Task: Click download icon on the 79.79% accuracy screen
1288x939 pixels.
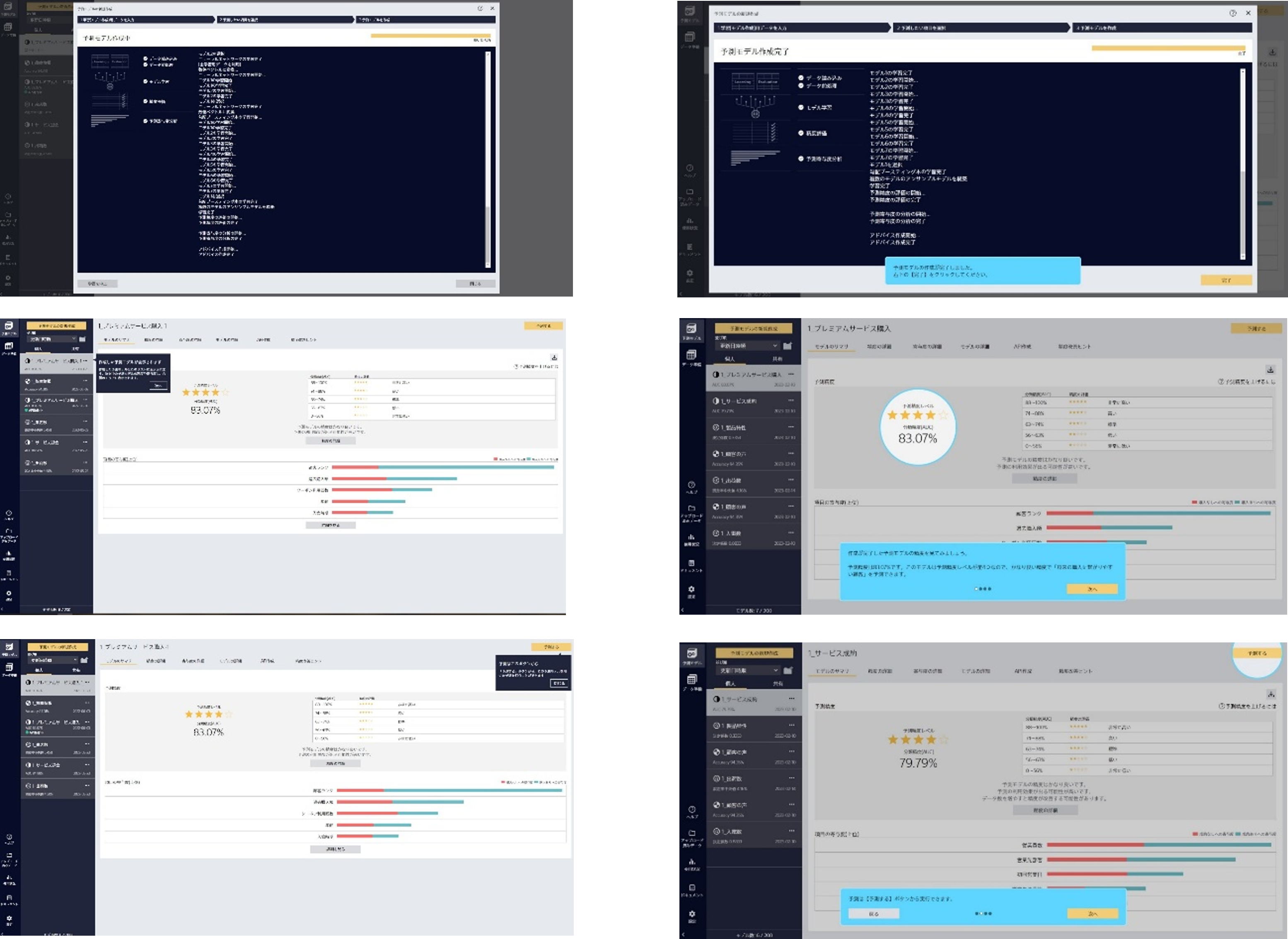Action: point(1271,694)
